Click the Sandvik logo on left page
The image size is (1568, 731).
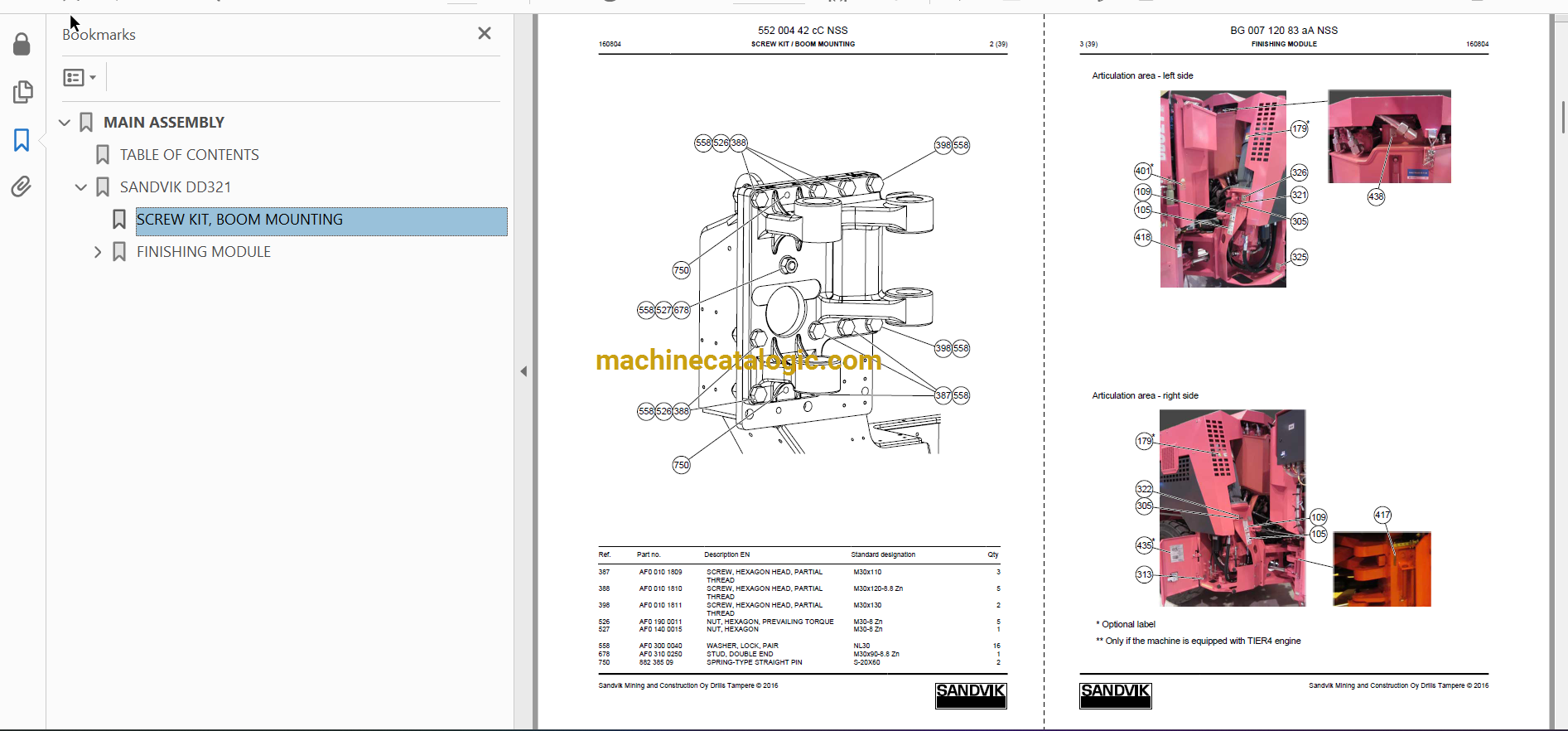(x=971, y=695)
